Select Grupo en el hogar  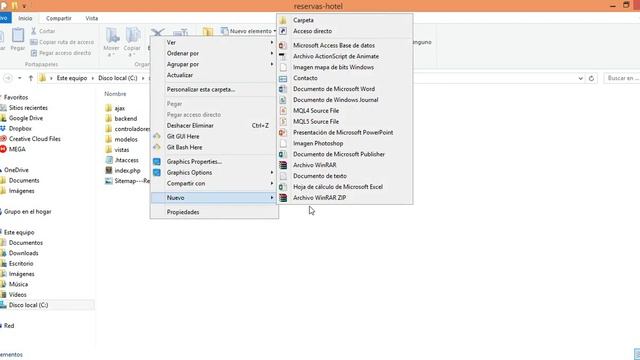27,211
